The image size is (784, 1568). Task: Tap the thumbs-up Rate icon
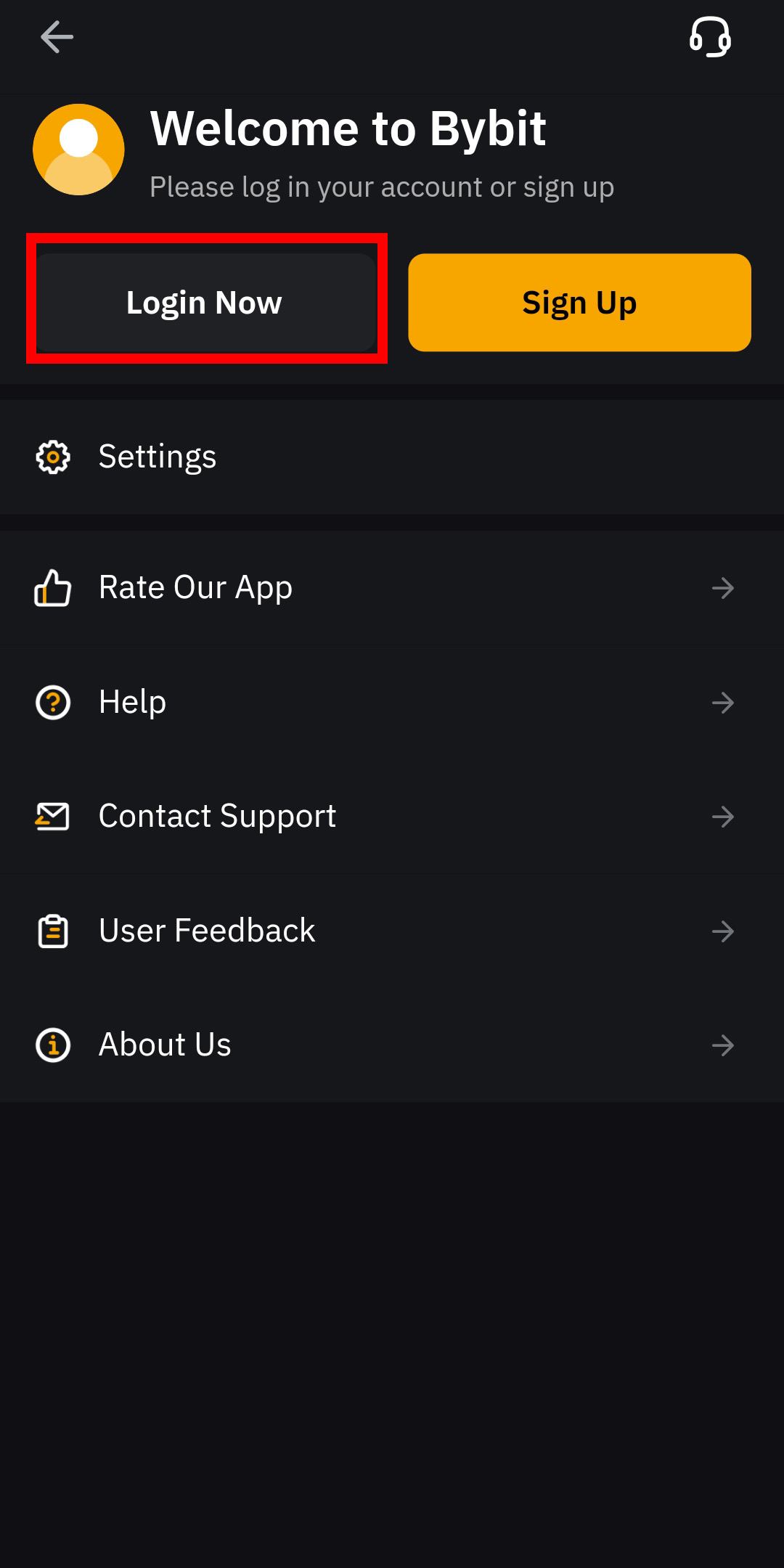click(x=53, y=588)
